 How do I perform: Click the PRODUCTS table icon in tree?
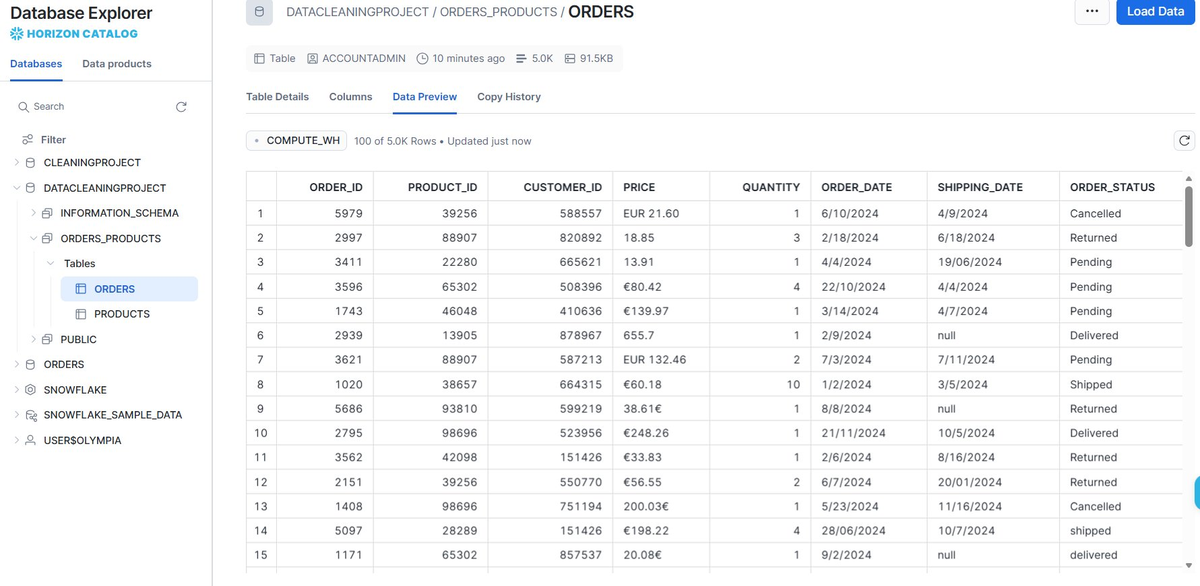pos(81,314)
